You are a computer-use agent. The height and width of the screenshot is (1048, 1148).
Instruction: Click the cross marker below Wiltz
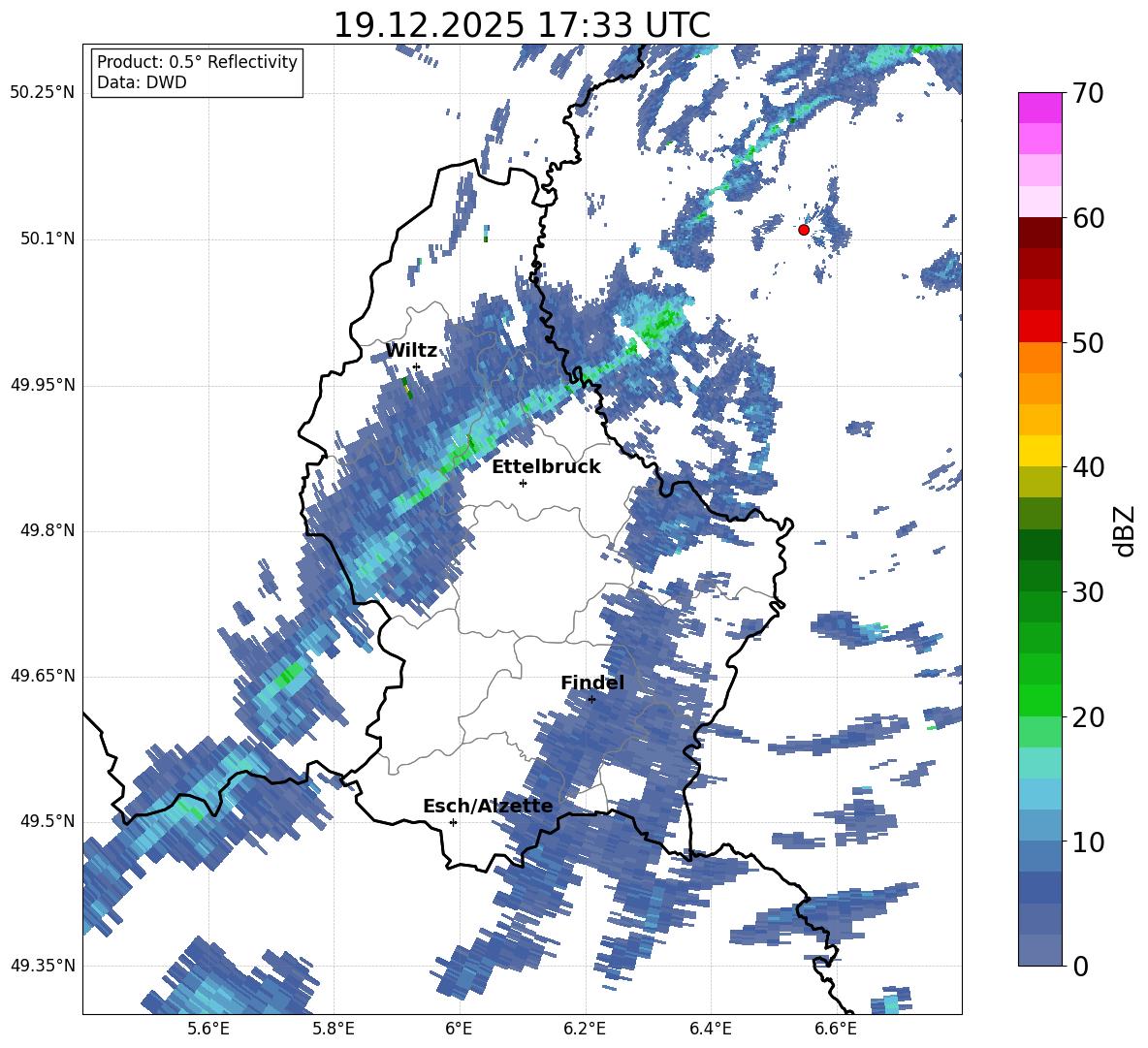click(417, 366)
